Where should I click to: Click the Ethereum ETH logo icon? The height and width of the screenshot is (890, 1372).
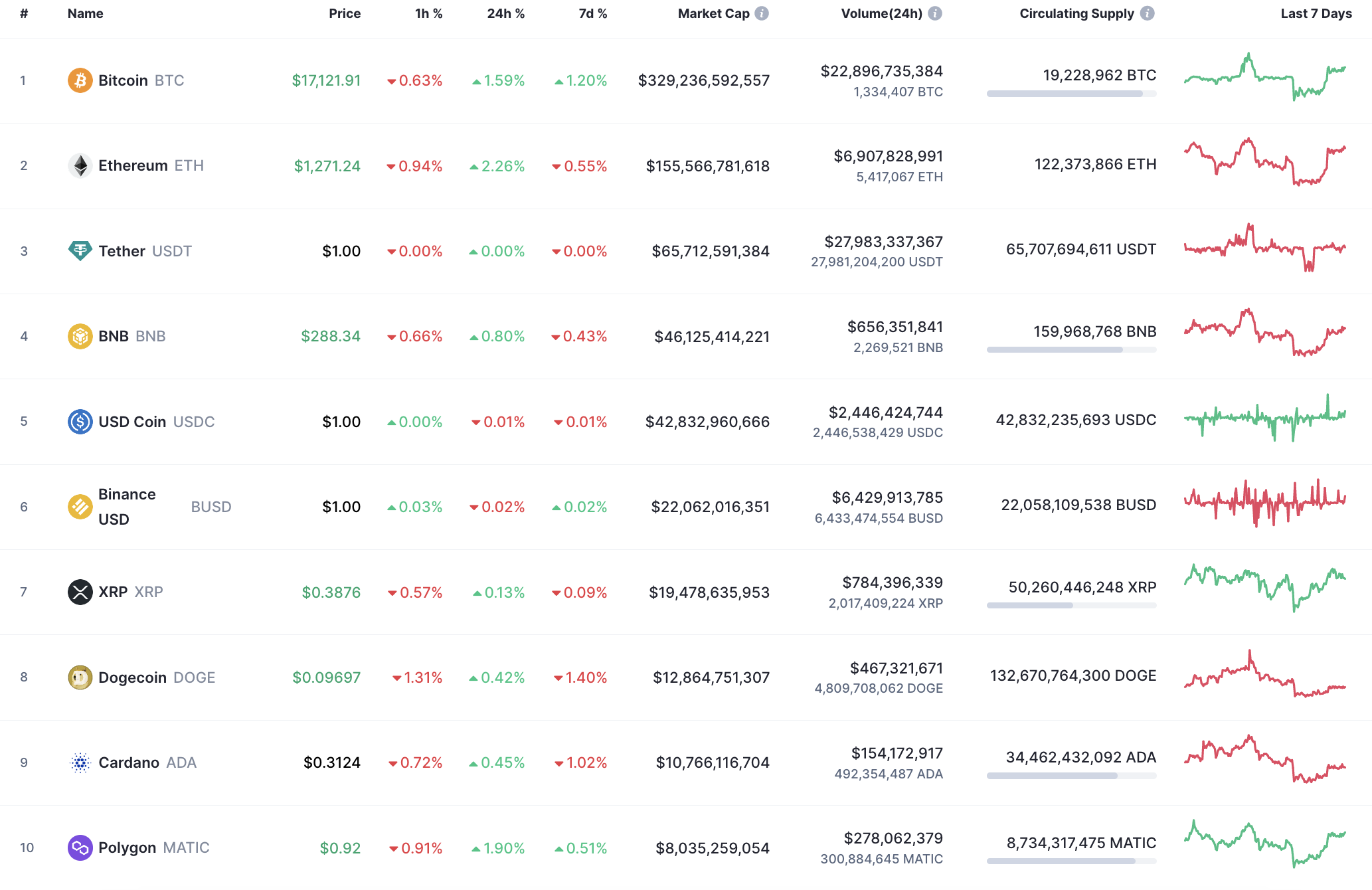coord(80,165)
